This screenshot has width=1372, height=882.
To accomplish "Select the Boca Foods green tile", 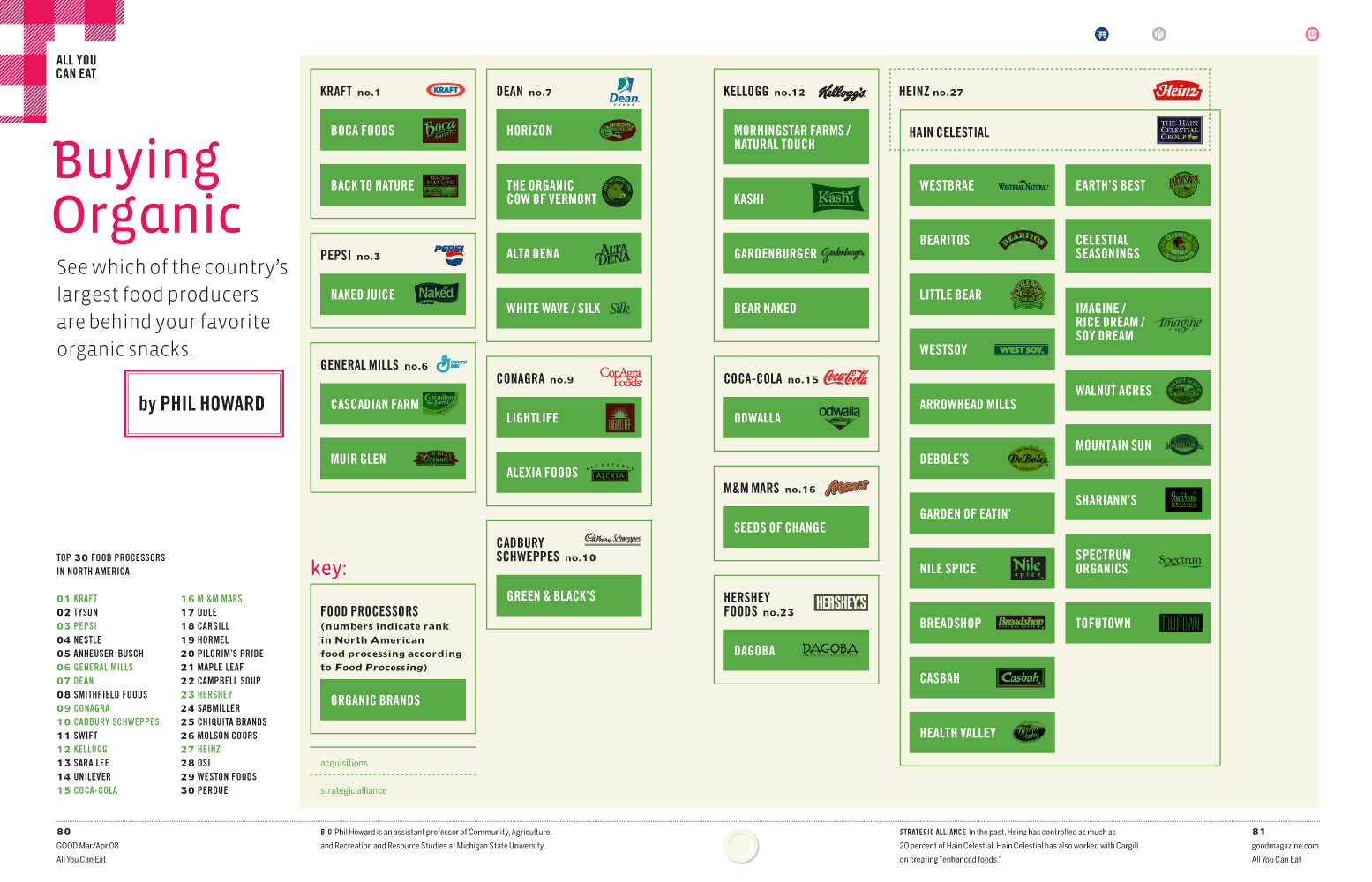I will tap(393, 131).
